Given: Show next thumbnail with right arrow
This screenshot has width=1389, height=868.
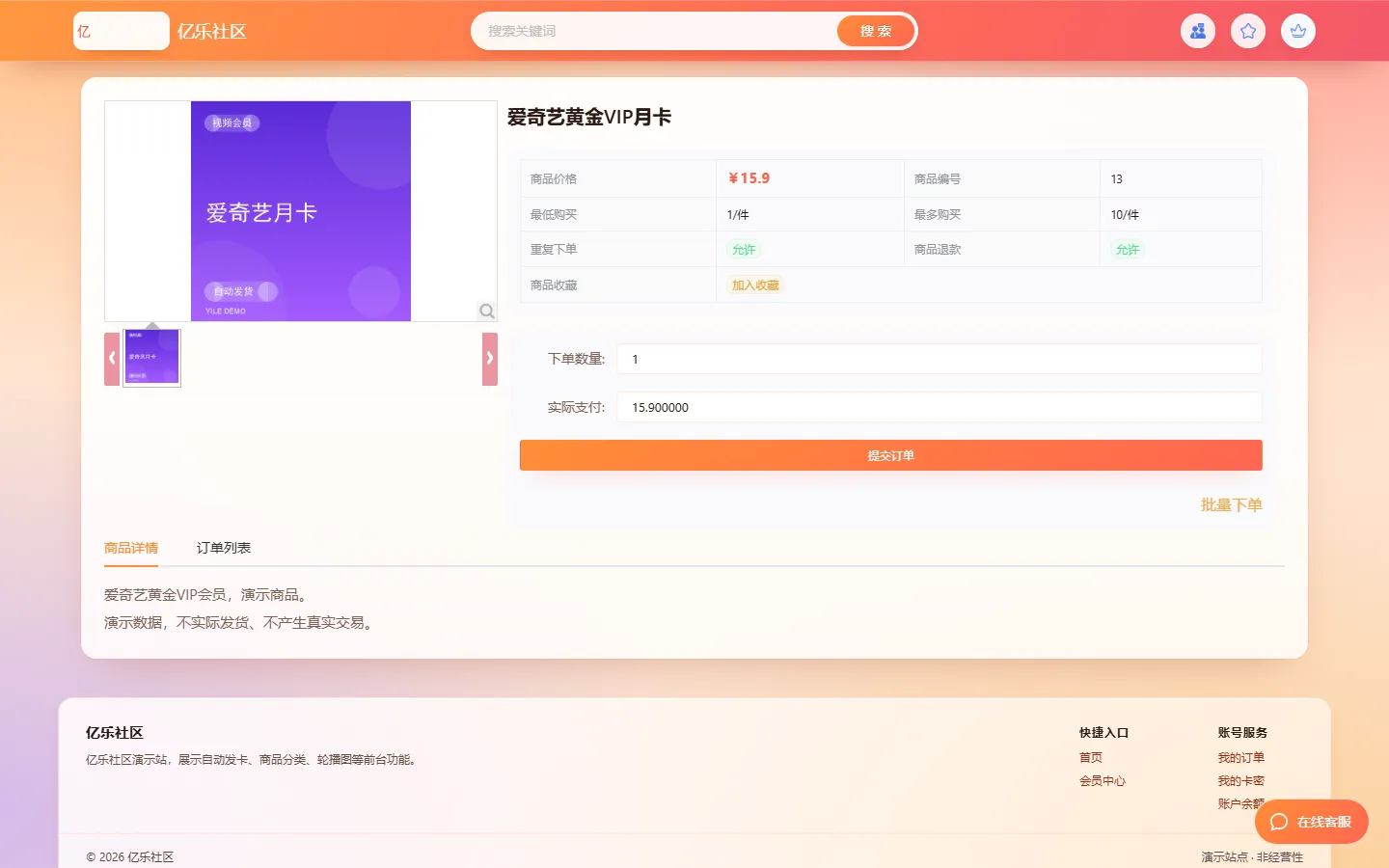Looking at the screenshot, I should [490, 359].
